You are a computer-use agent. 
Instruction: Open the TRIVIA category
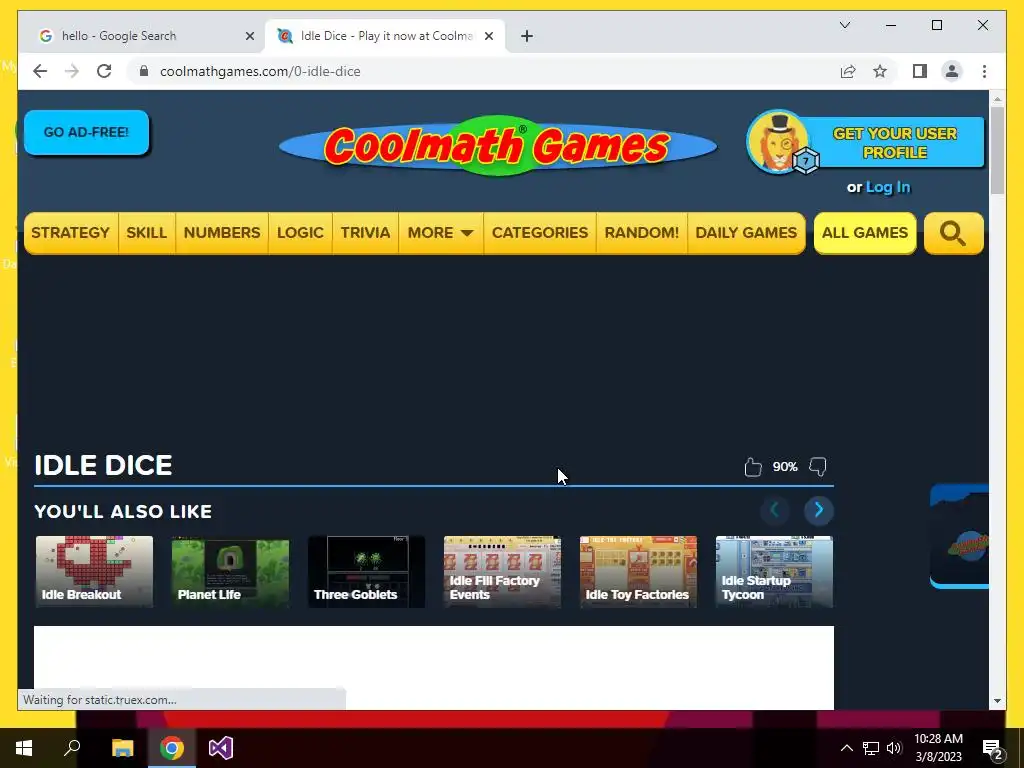point(365,233)
